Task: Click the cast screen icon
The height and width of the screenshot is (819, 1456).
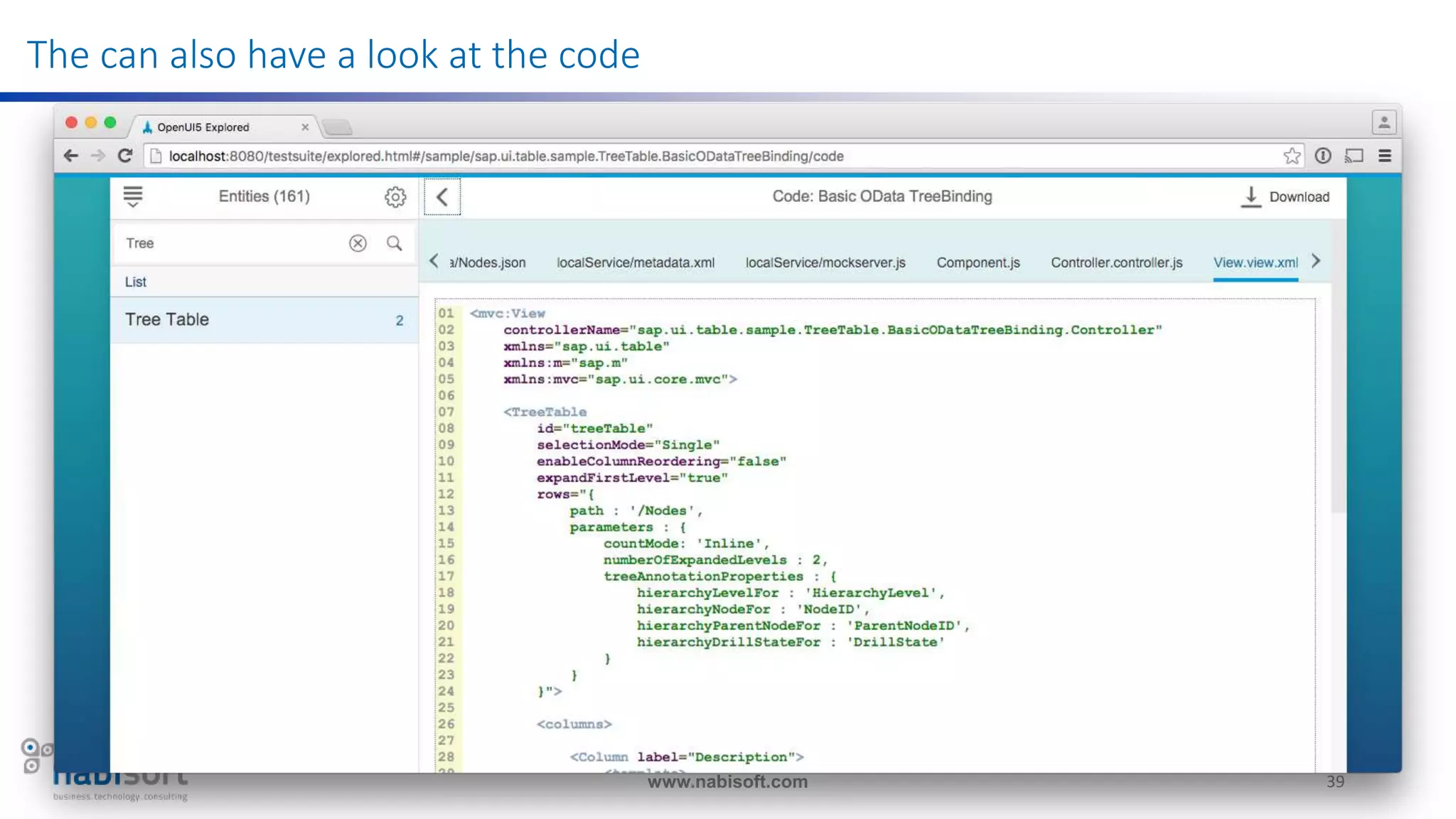Action: [x=1354, y=156]
